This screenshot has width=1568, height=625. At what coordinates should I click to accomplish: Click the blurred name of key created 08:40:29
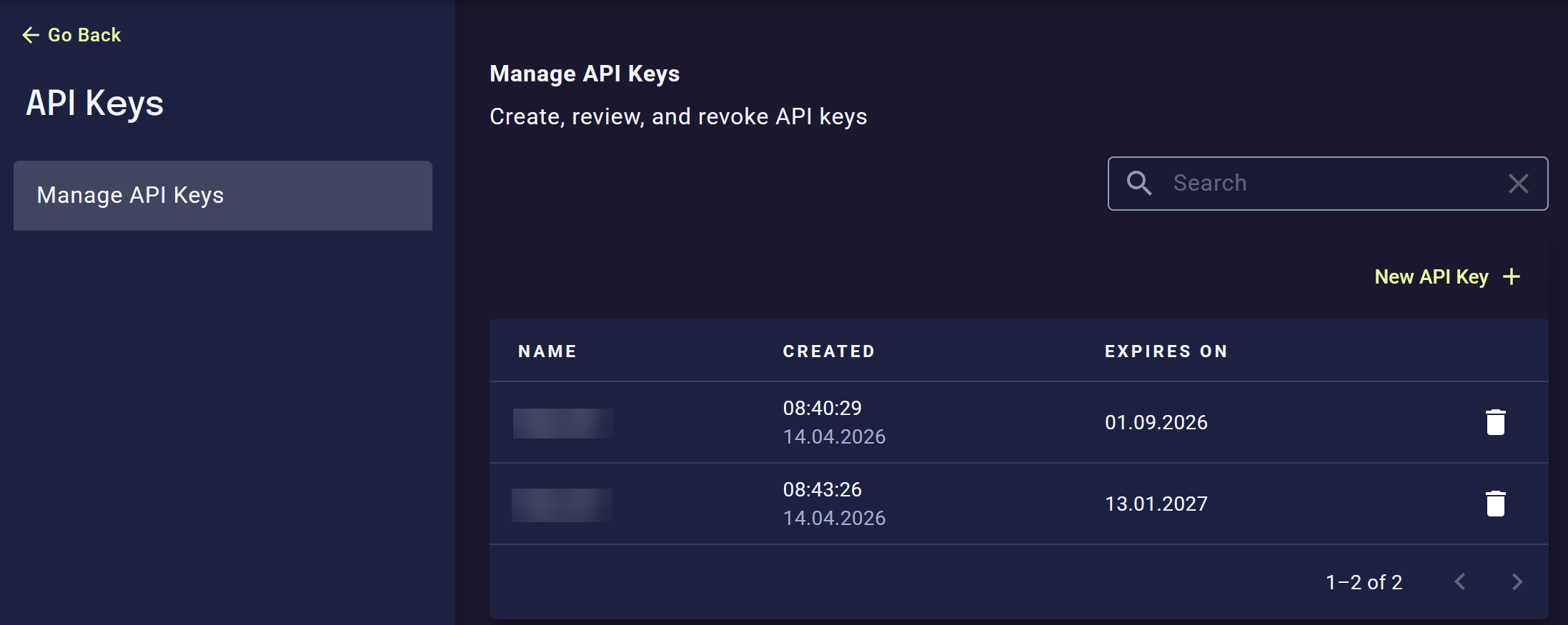pos(563,423)
